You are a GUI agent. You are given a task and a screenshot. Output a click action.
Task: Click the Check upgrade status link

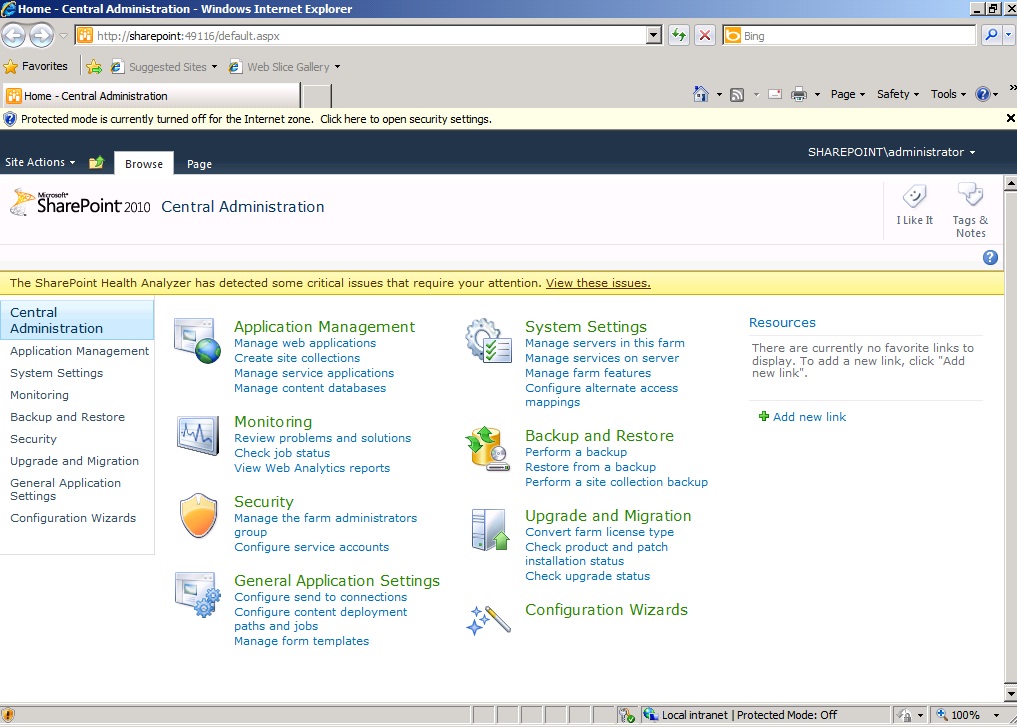coord(588,576)
